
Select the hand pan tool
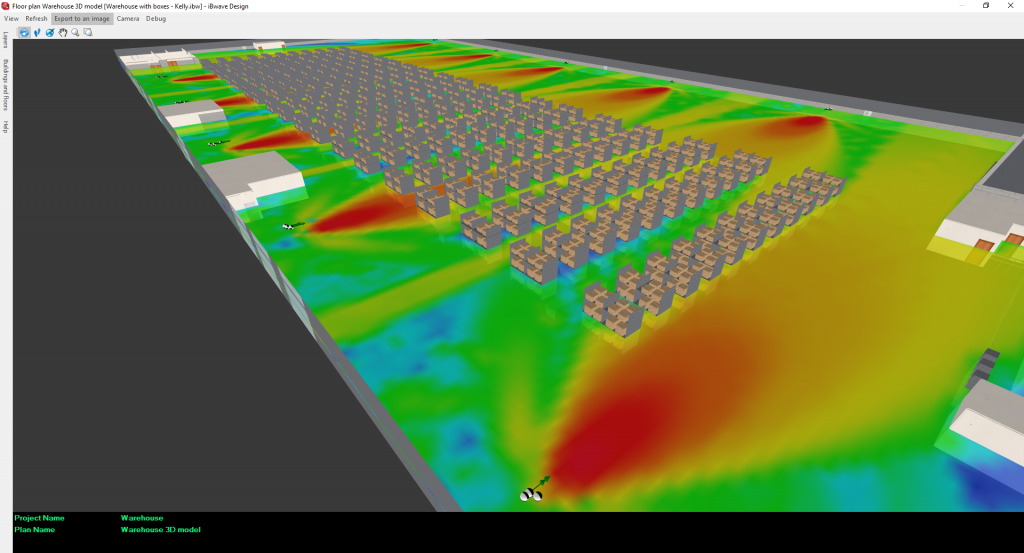click(x=63, y=32)
